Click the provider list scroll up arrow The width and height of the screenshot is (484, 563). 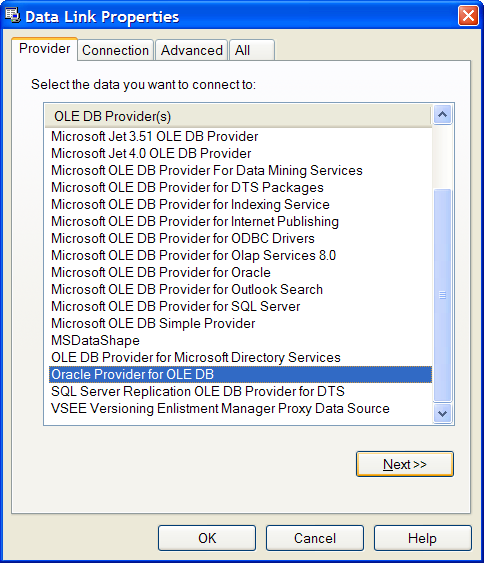click(442, 115)
